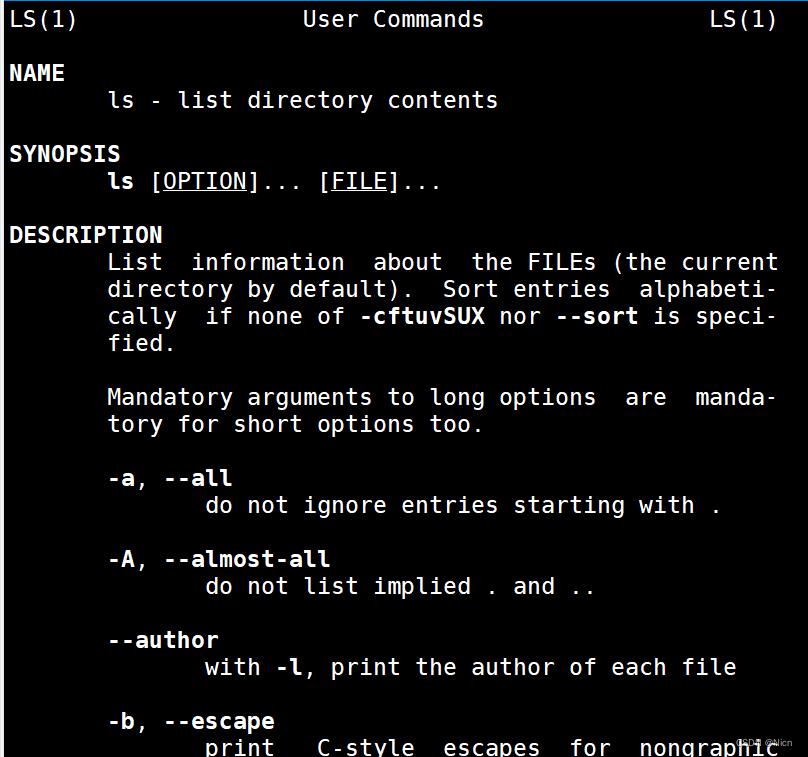
Task: Click the --escape option text
Action: click(220, 721)
